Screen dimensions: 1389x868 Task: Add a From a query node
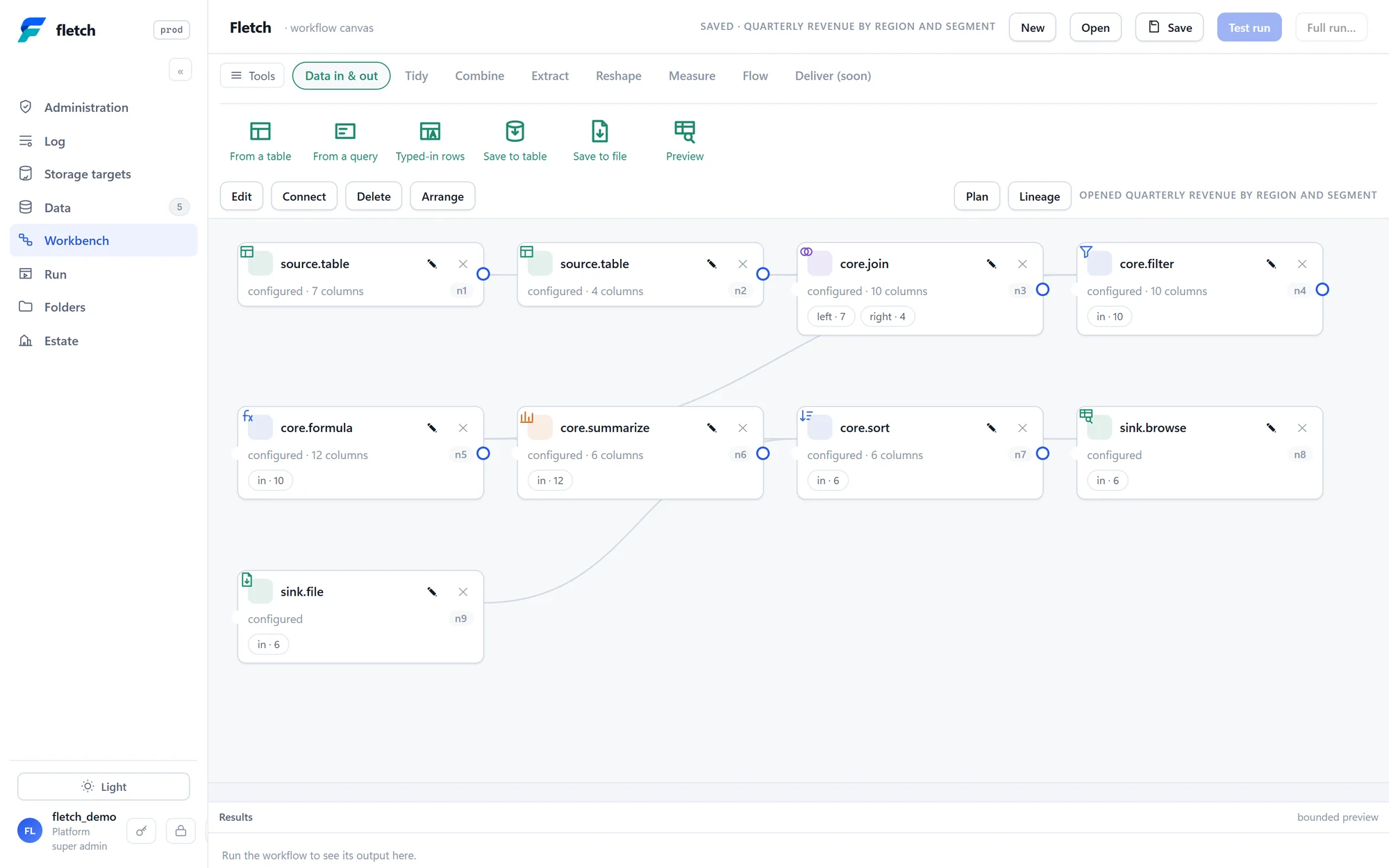pos(345,142)
